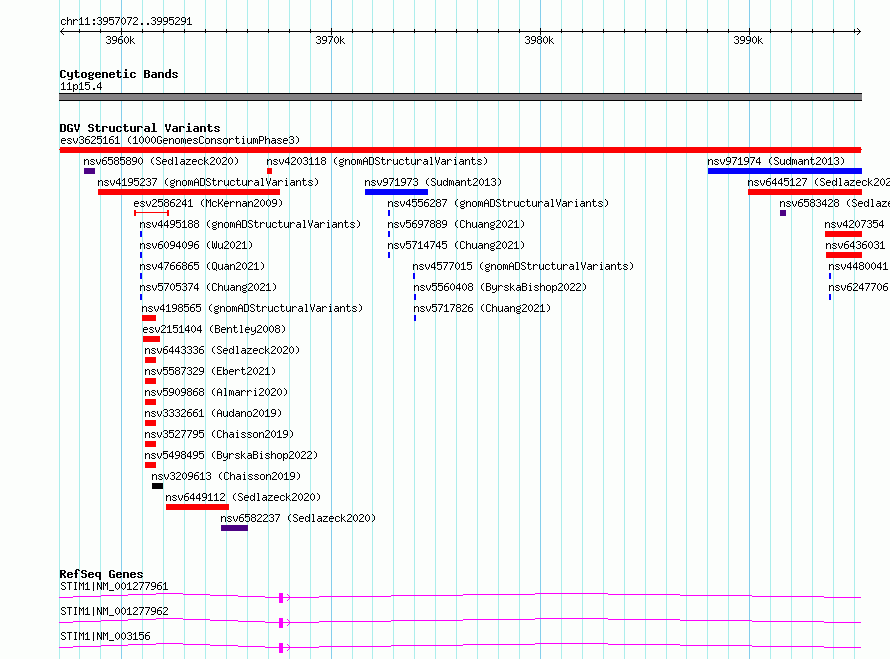This screenshot has width=890, height=659.
Task: Click the blue nsv971974 variant bar
Action: [784, 171]
